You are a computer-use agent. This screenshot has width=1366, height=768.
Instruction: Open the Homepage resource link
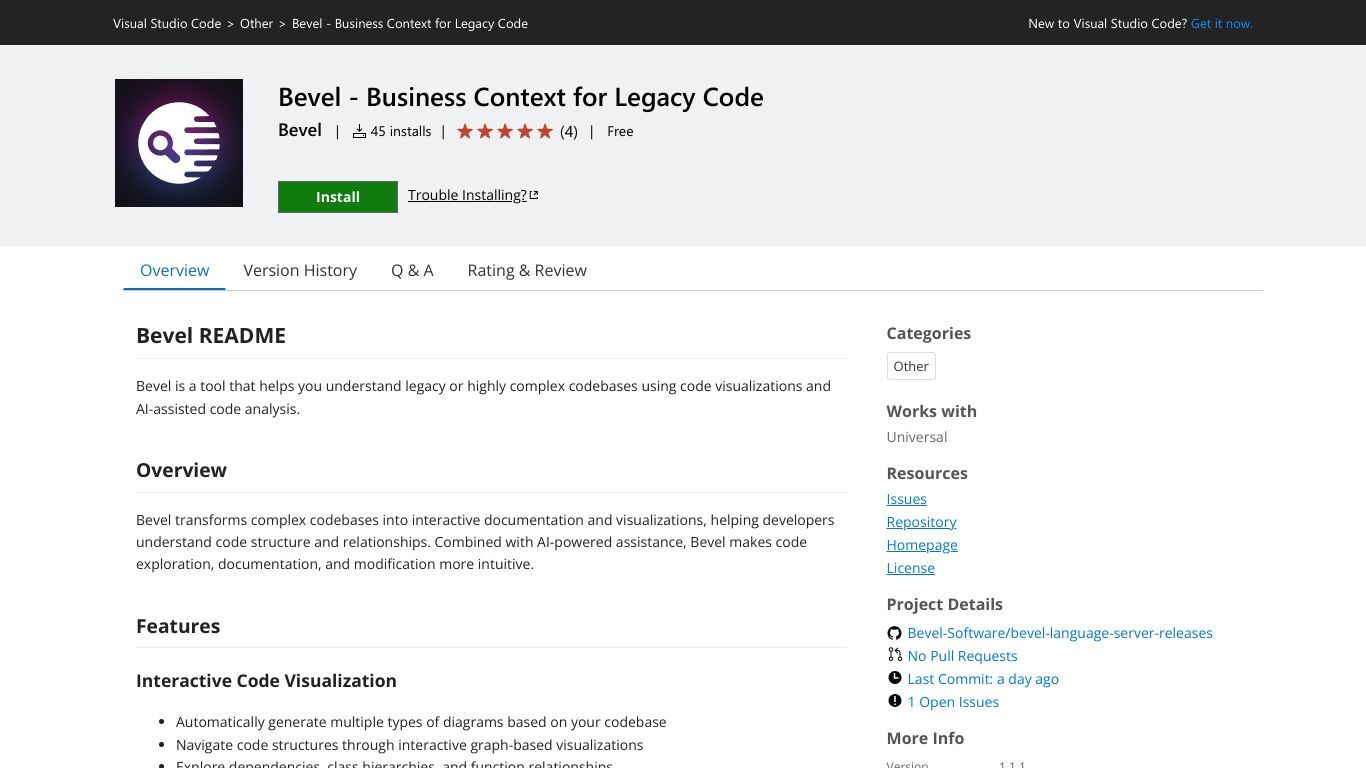pos(922,545)
